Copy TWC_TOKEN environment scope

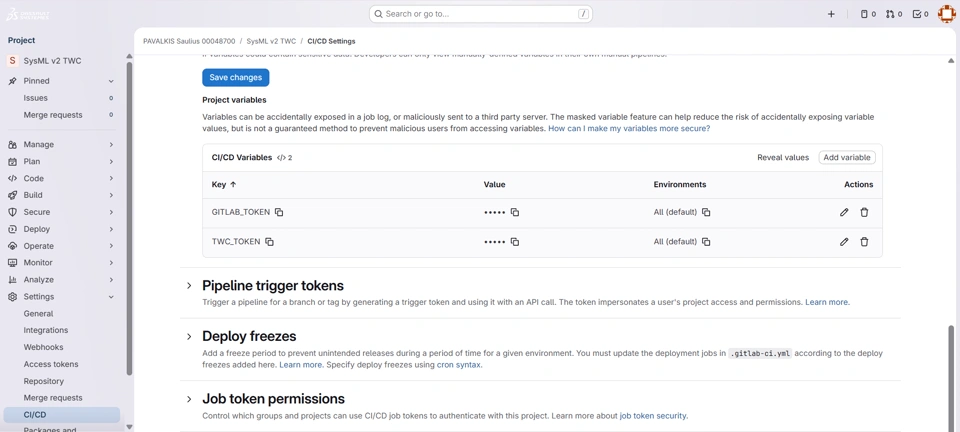[x=706, y=242]
